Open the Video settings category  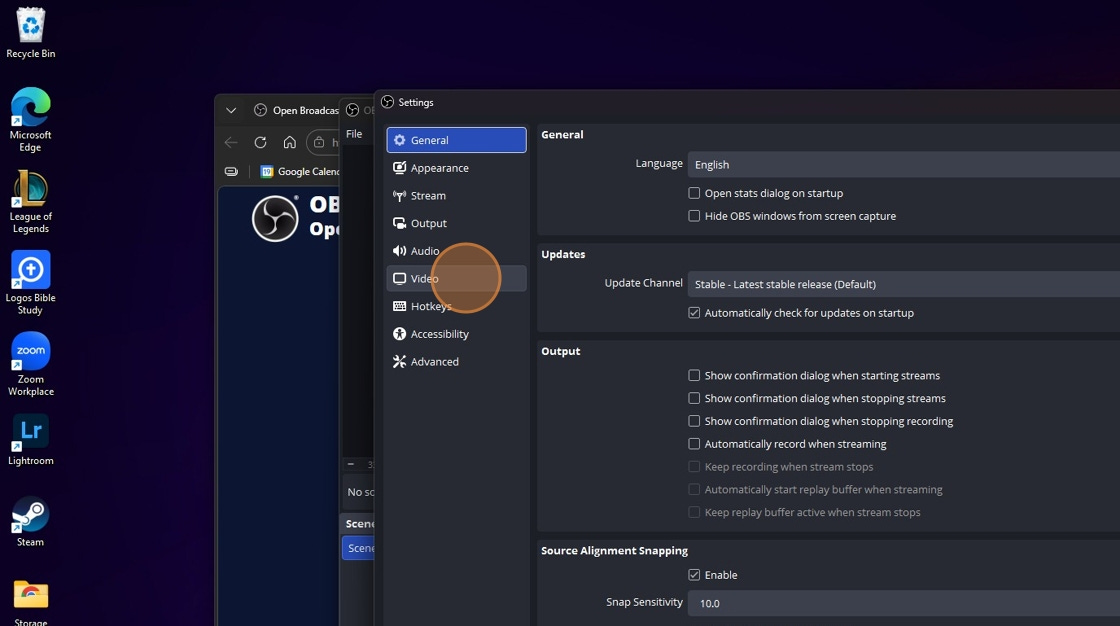pyautogui.click(x=456, y=279)
